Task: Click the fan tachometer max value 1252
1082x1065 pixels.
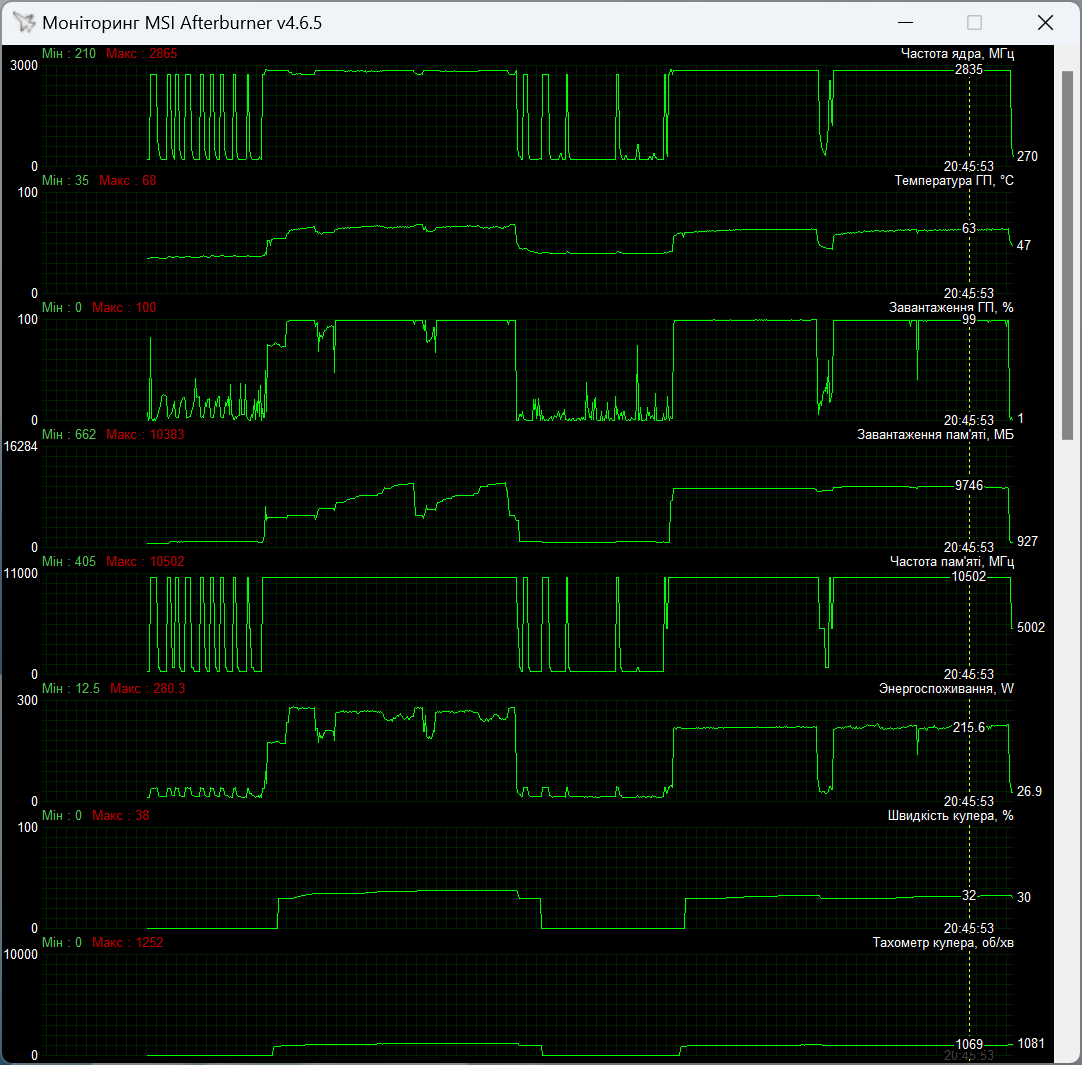Action: click(149, 943)
